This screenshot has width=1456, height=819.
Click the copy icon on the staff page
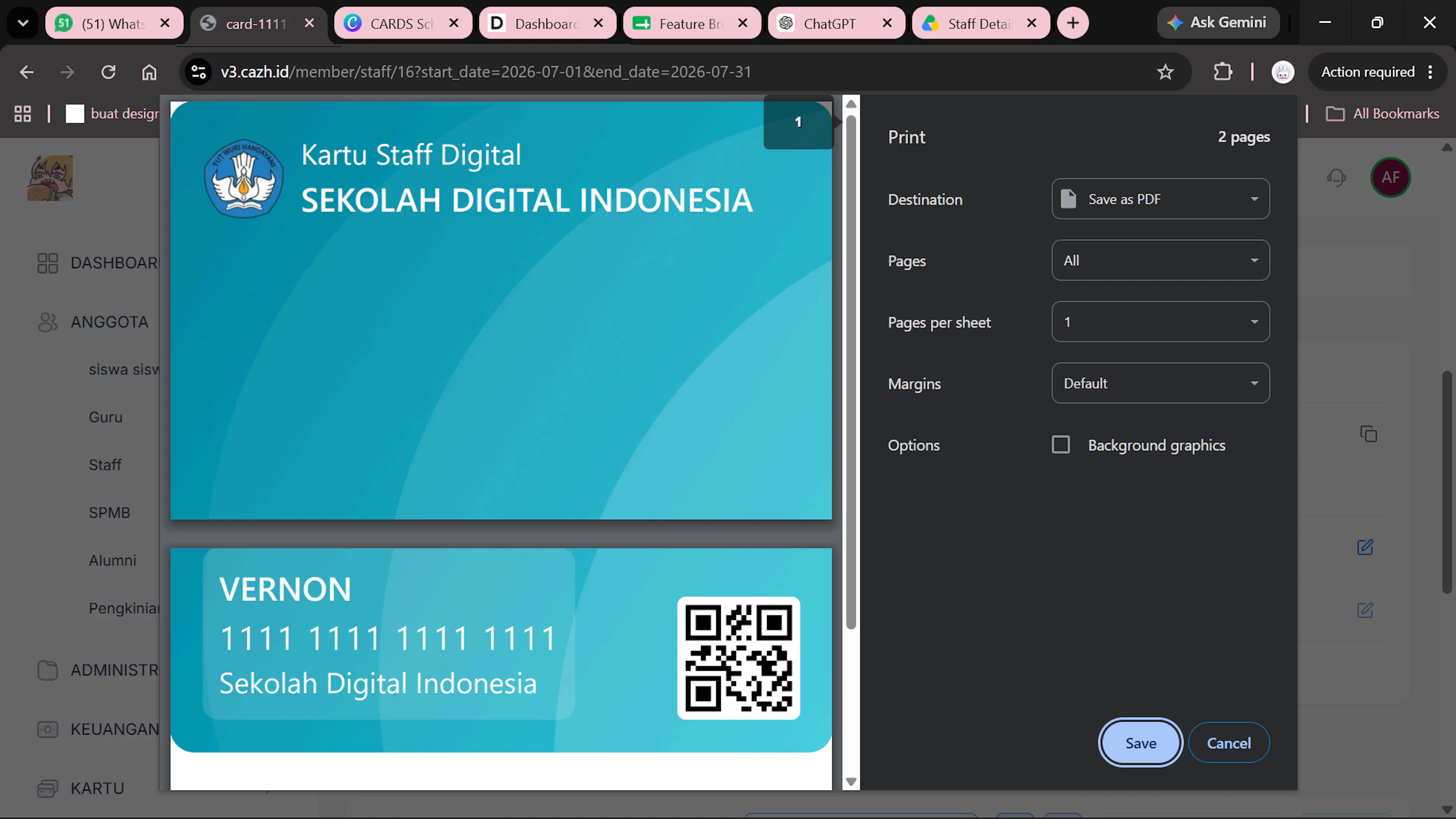click(1368, 434)
